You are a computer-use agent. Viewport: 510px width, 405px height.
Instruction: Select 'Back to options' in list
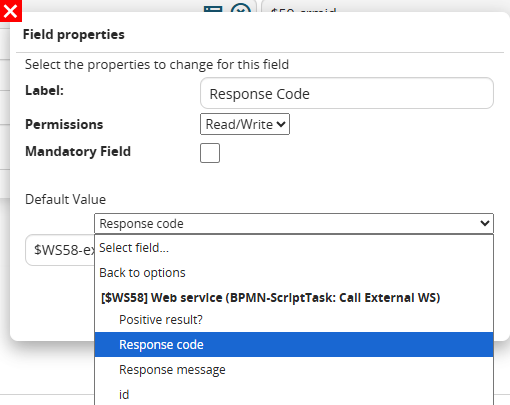(294, 273)
